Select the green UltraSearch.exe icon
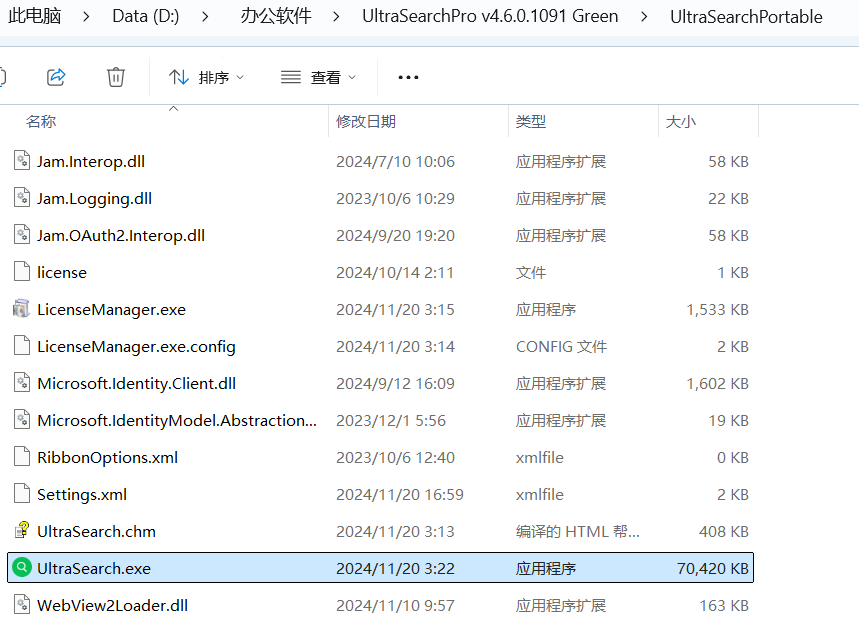Screen dimensions: 859x623 22,567
